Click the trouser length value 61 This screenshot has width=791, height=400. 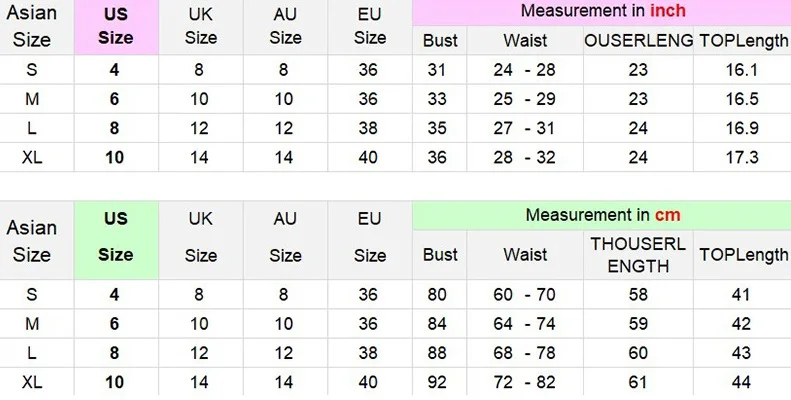[x=638, y=382]
